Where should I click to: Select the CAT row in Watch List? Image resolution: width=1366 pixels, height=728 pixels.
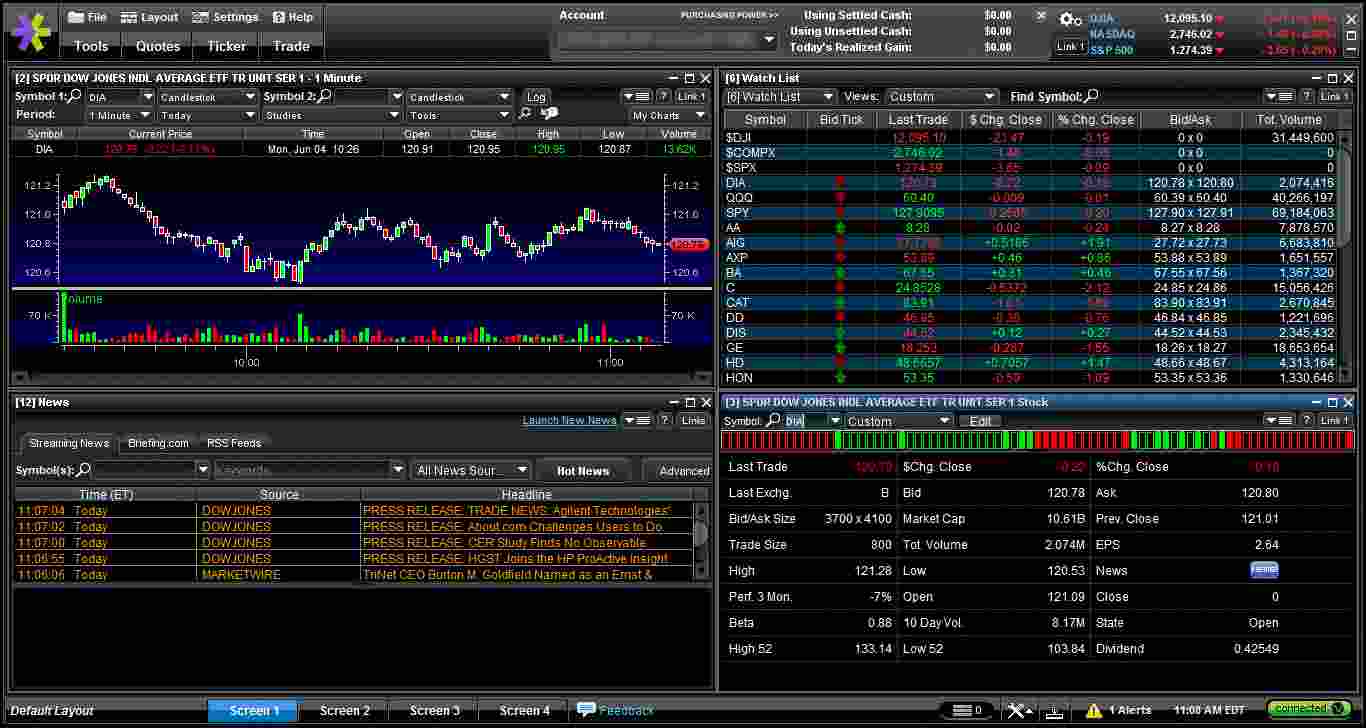click(1029, 303)
